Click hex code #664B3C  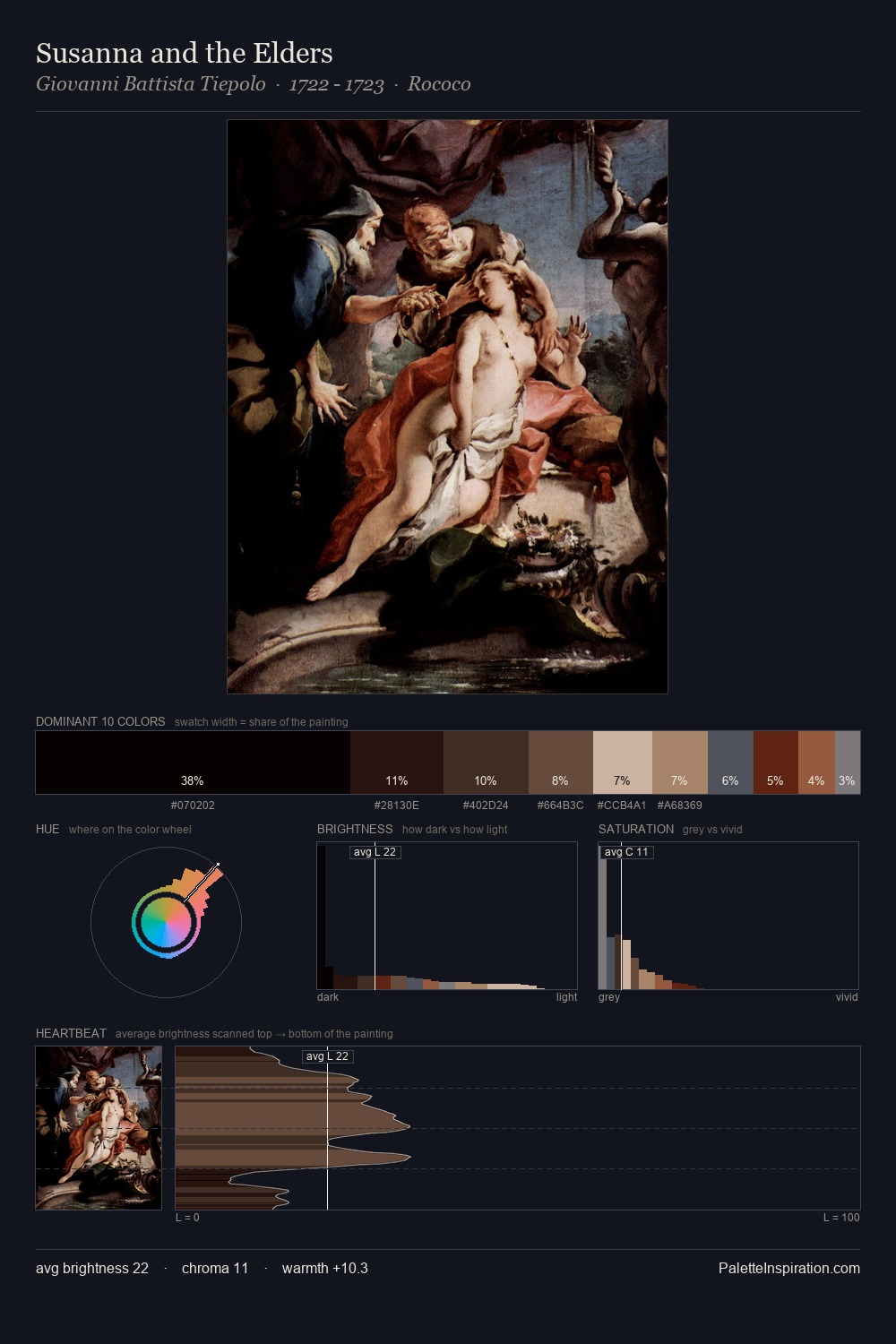[x=561, y=806]
